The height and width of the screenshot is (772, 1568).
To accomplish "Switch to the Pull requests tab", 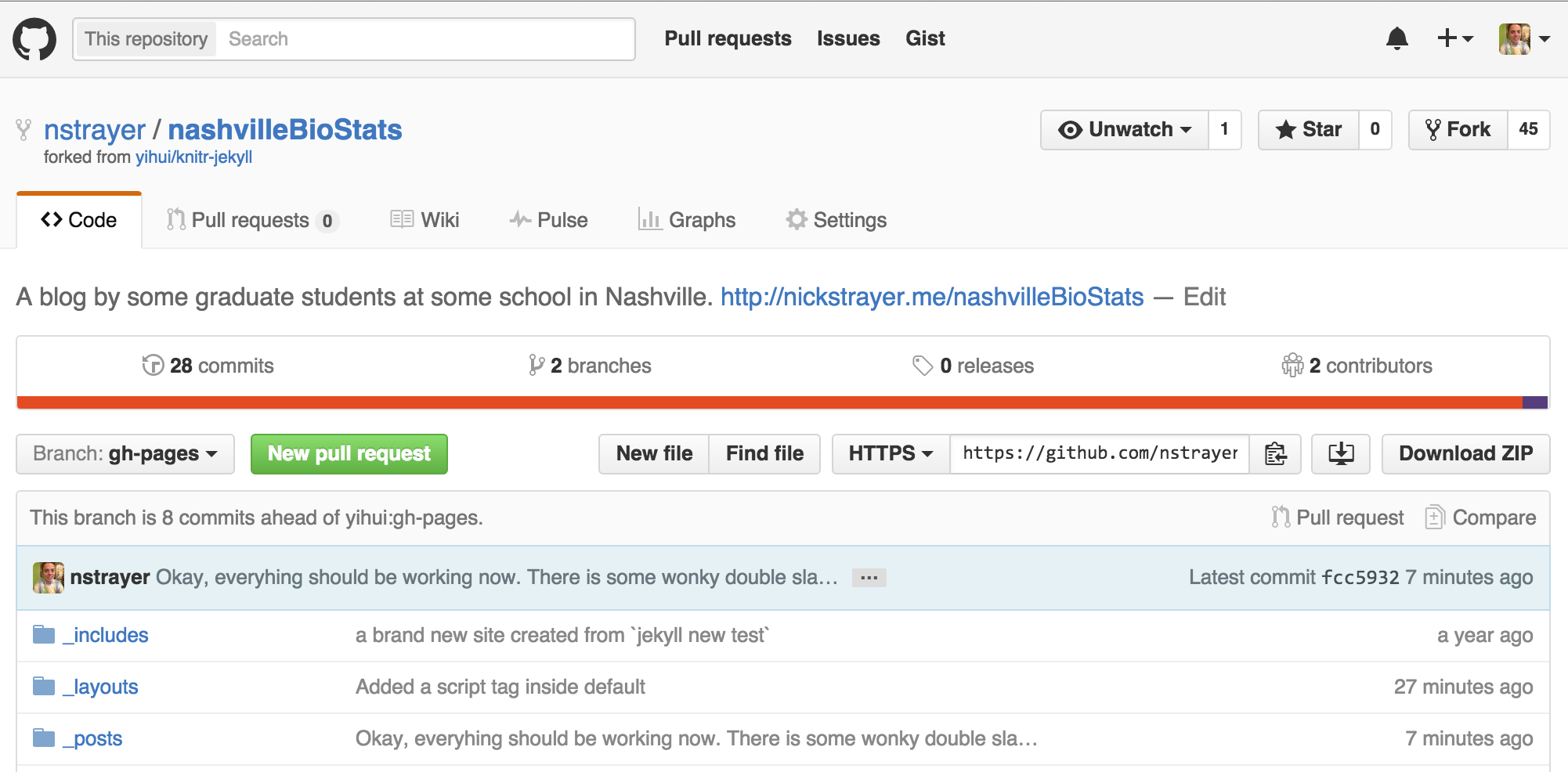I will [x=252, y=220].
